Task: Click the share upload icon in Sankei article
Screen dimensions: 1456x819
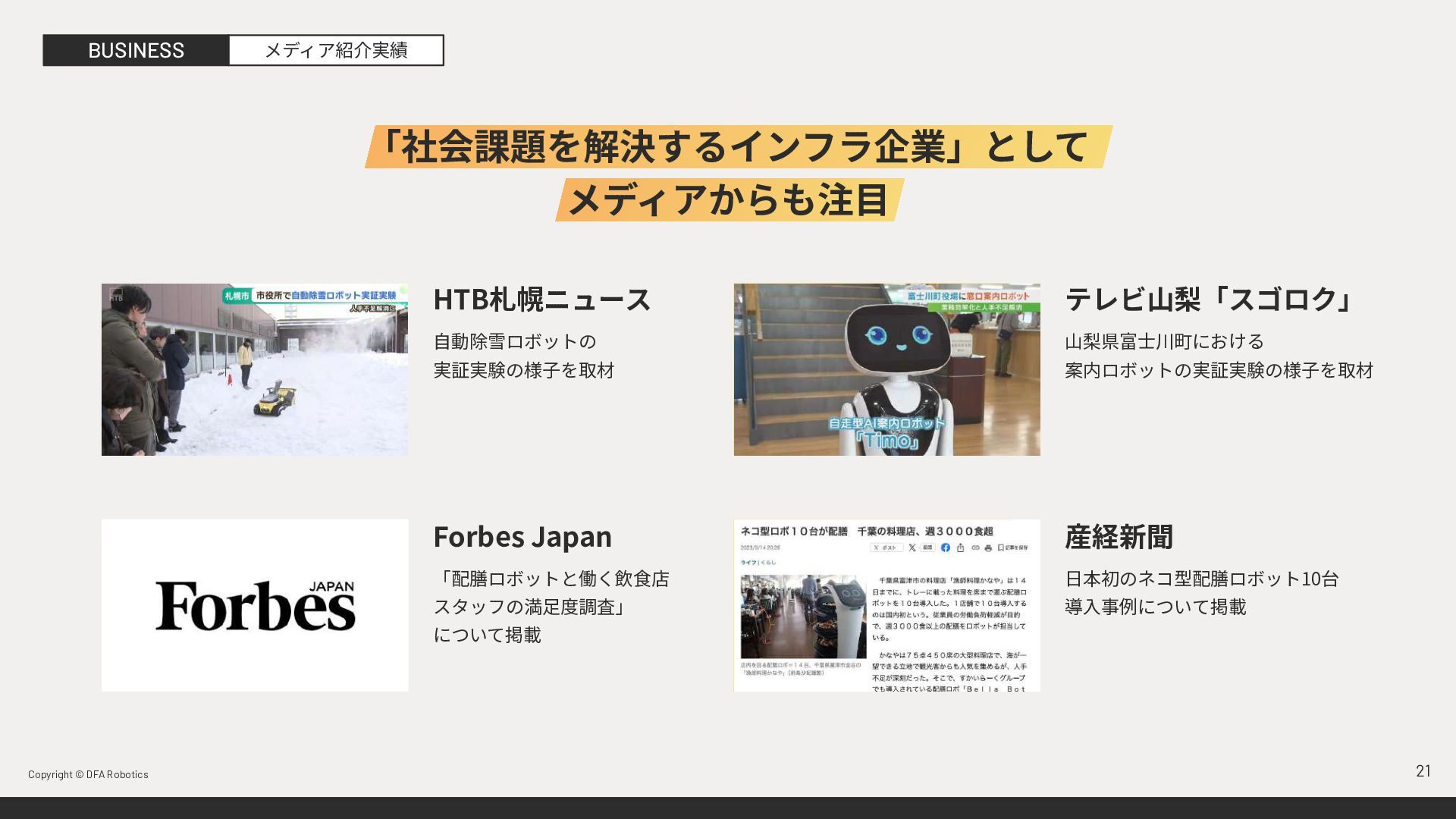Action: pos(961,548)
